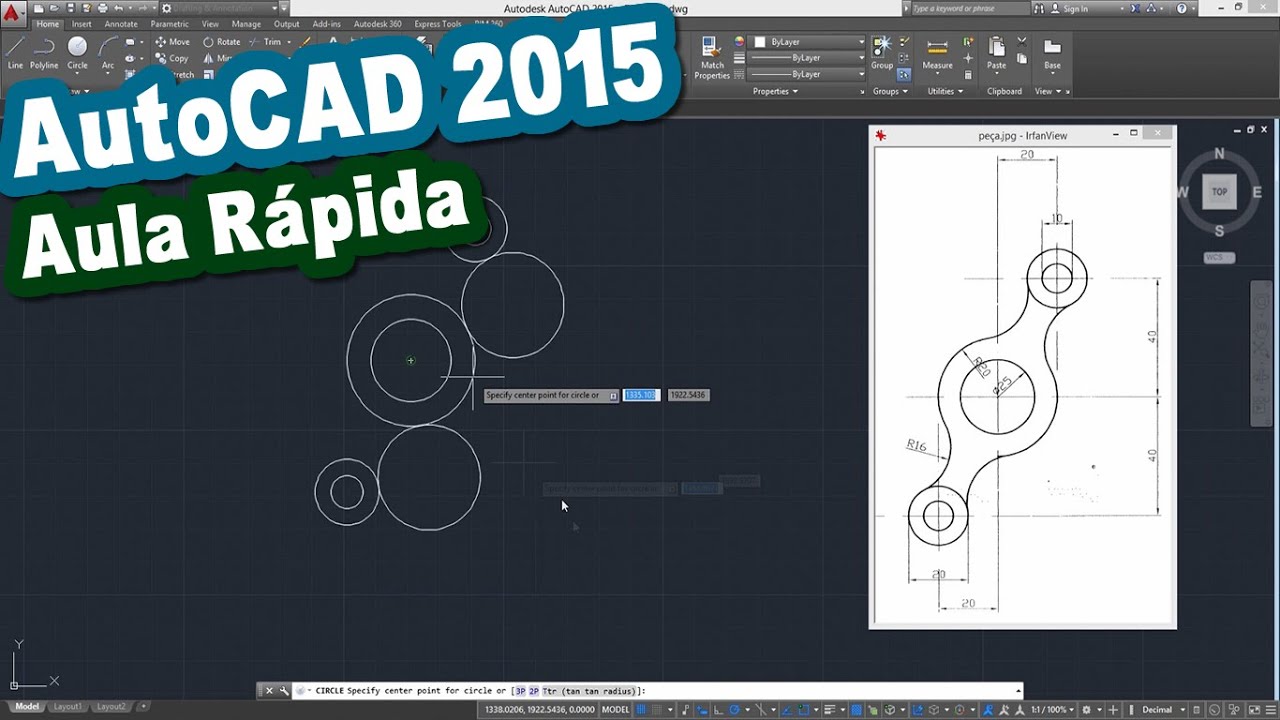The width and height of the screenshot is (1280, 720).
Task: Activate the Rotate command
Action: pos(222,42)
